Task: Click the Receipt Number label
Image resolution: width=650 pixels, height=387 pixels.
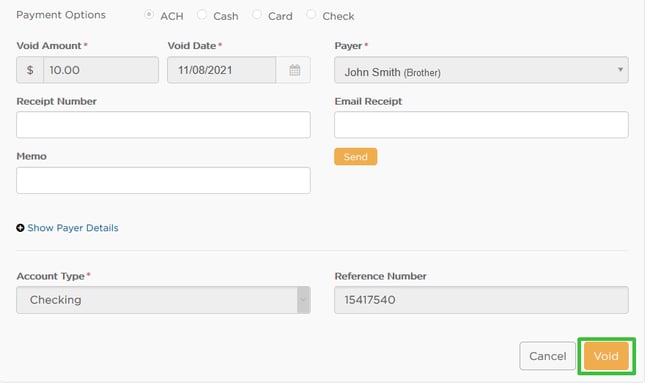Action: pos(56,101)
